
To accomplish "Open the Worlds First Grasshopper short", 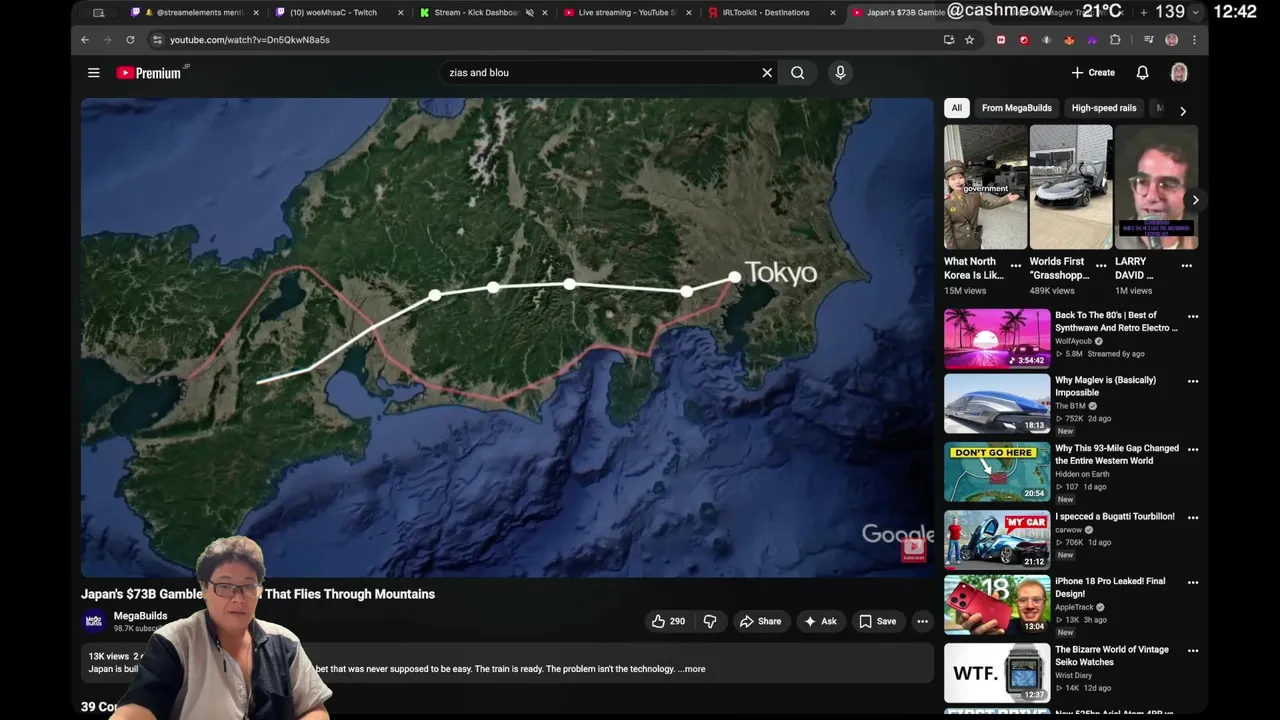I will click(1071, 187).
